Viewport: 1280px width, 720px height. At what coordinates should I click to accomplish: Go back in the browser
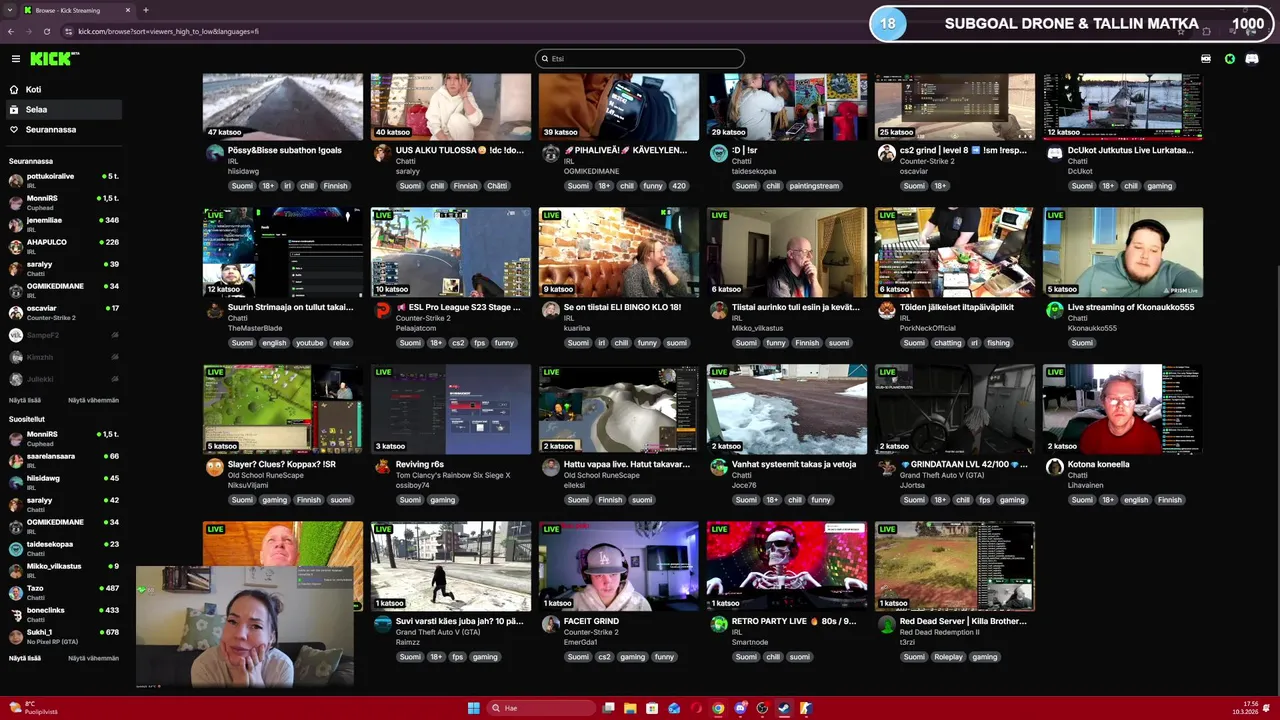click(x=11, y=31)
